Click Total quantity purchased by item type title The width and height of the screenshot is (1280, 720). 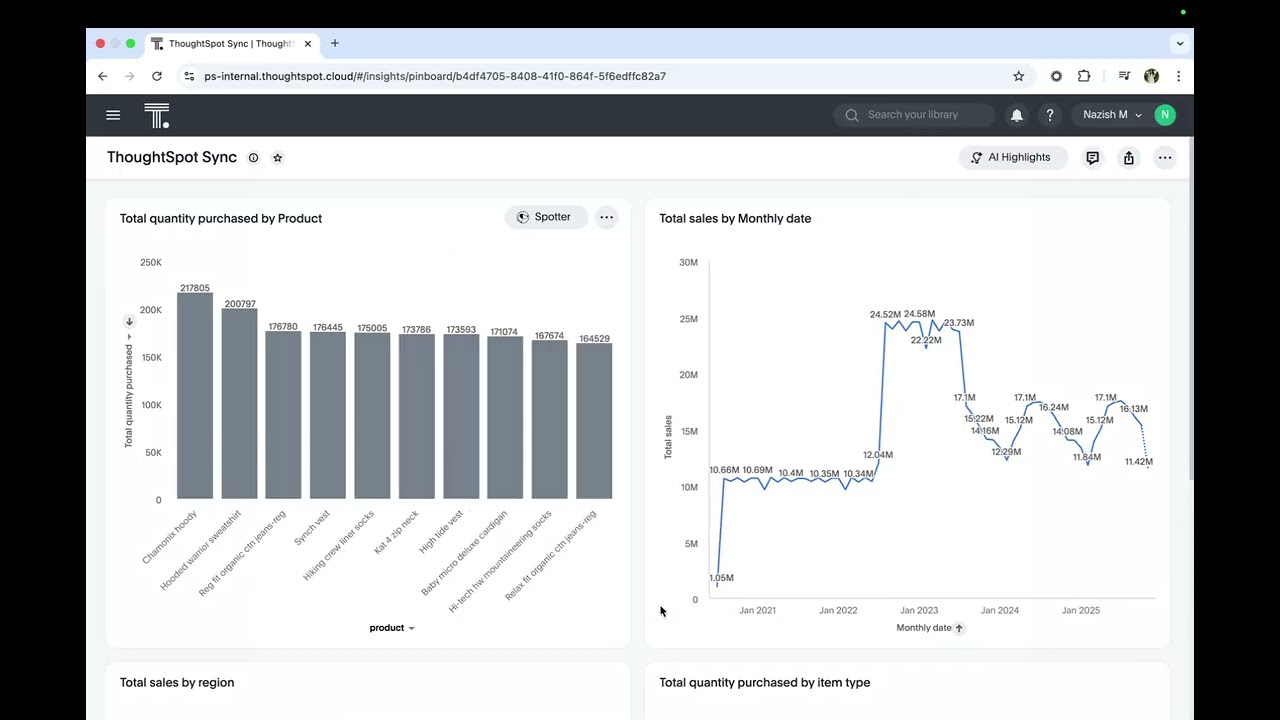(x=765, y=682)
